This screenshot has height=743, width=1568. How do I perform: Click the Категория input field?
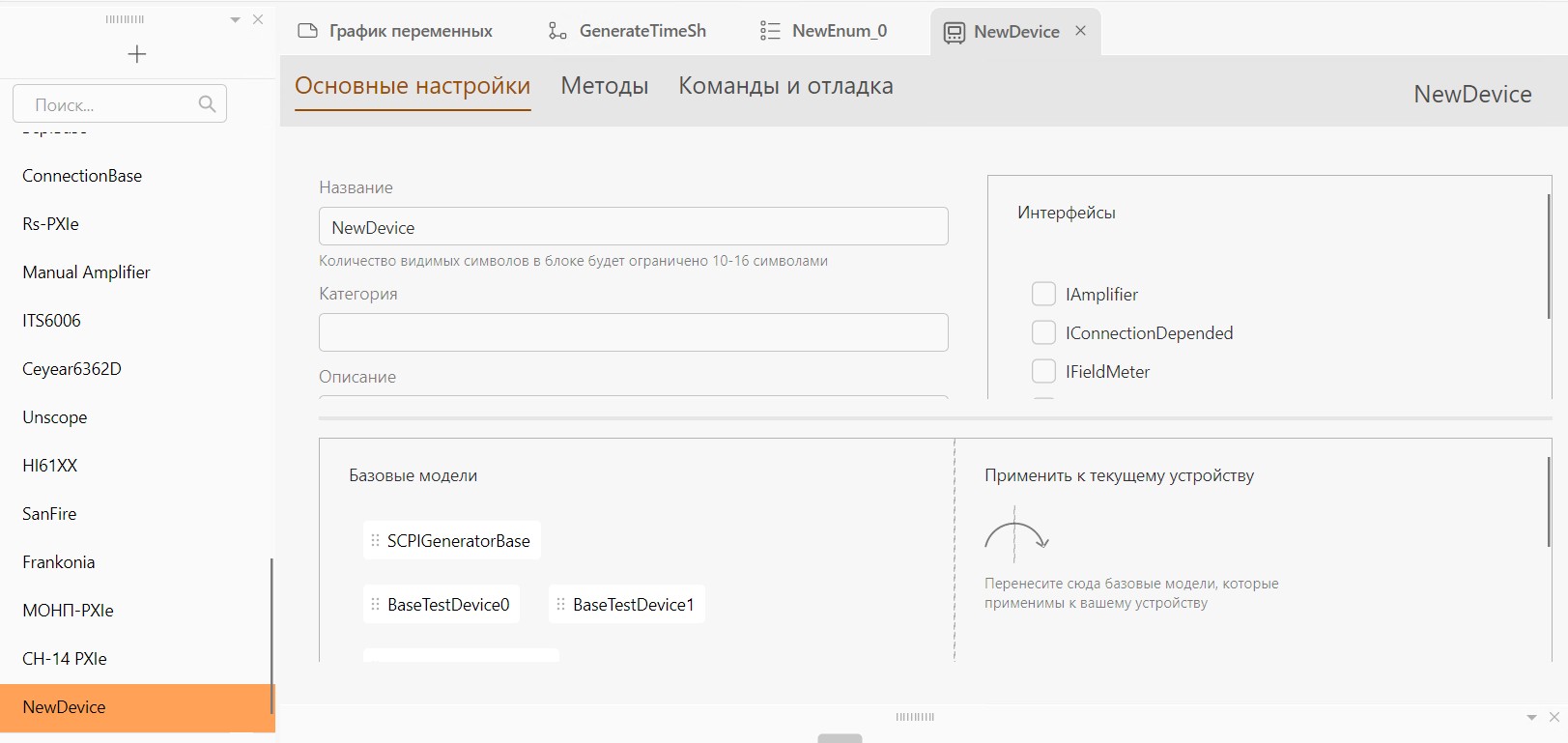click(x=634, y=332)
